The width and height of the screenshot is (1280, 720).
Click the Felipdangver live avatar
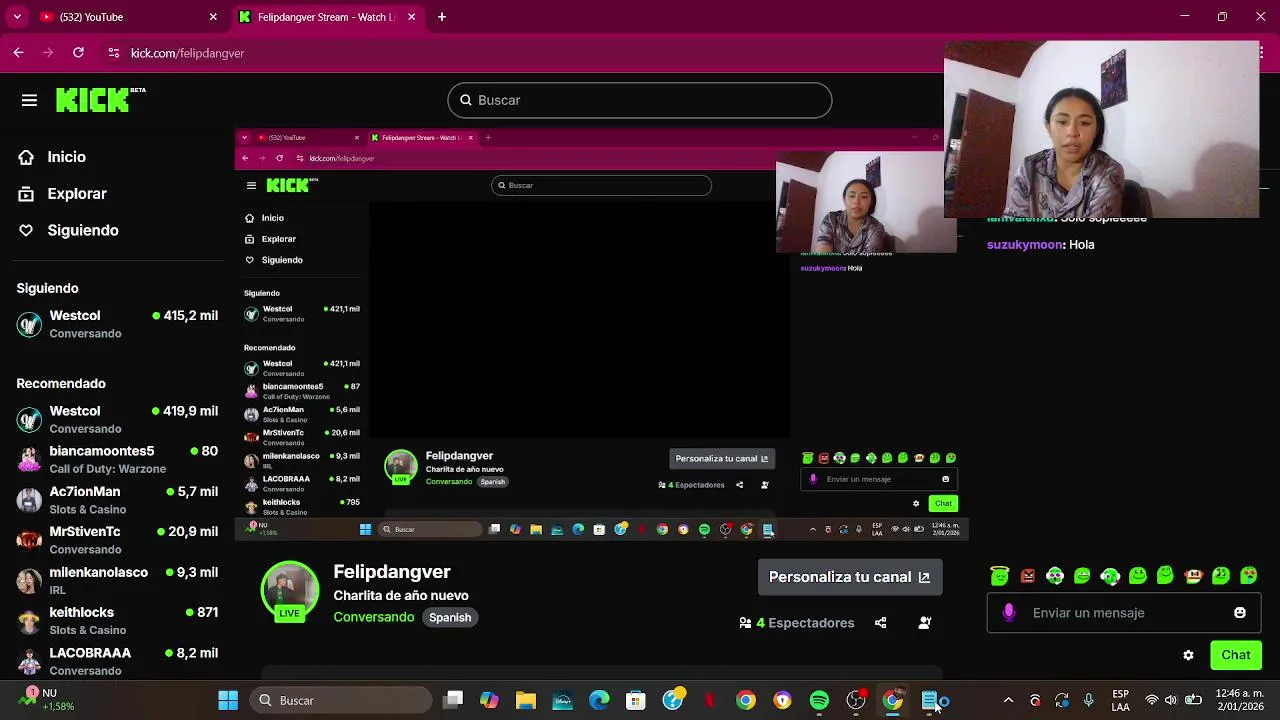click(x=289, y=591)
